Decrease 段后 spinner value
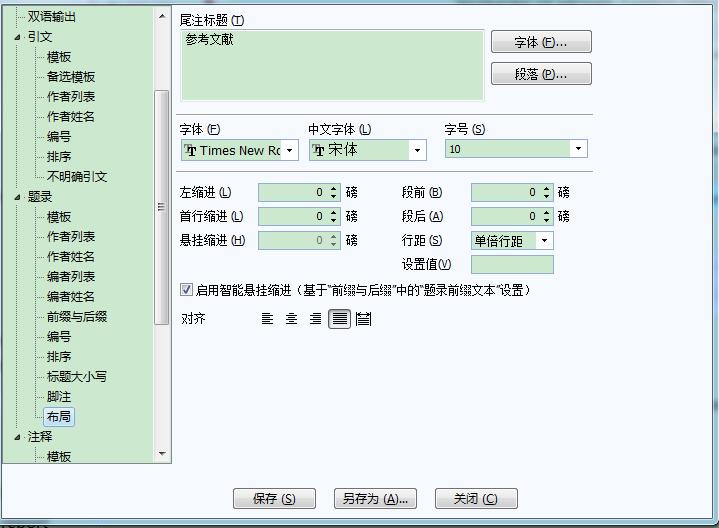719x528 pixels. 546,220
